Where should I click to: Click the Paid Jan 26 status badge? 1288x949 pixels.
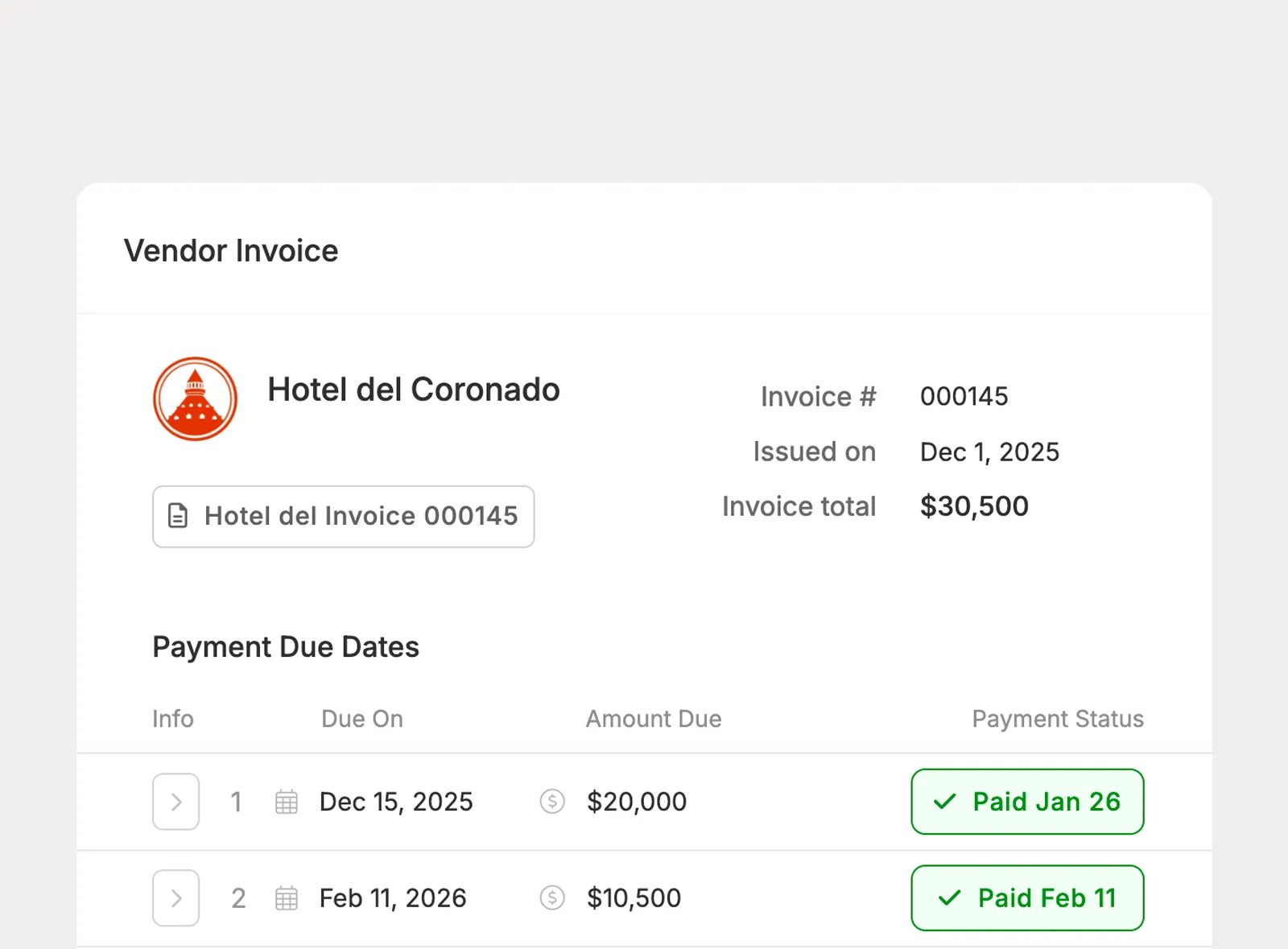[1027, 802]
